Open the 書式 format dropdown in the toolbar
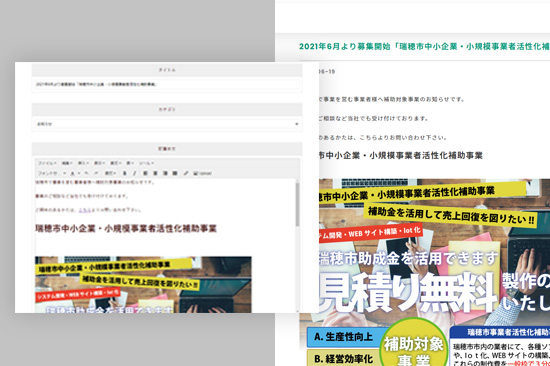The image size is (550, 366). [x=110, y=173]
